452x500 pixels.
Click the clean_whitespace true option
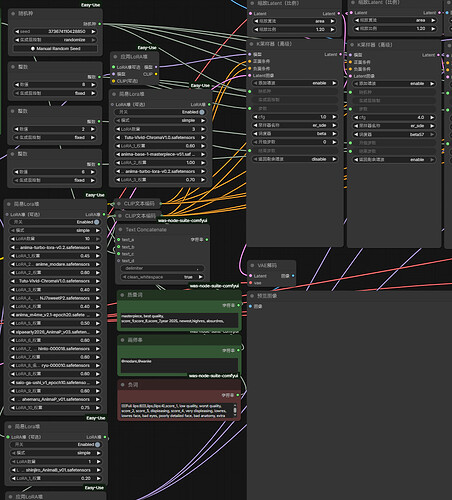pyautogui.click(x=162, y=277)
